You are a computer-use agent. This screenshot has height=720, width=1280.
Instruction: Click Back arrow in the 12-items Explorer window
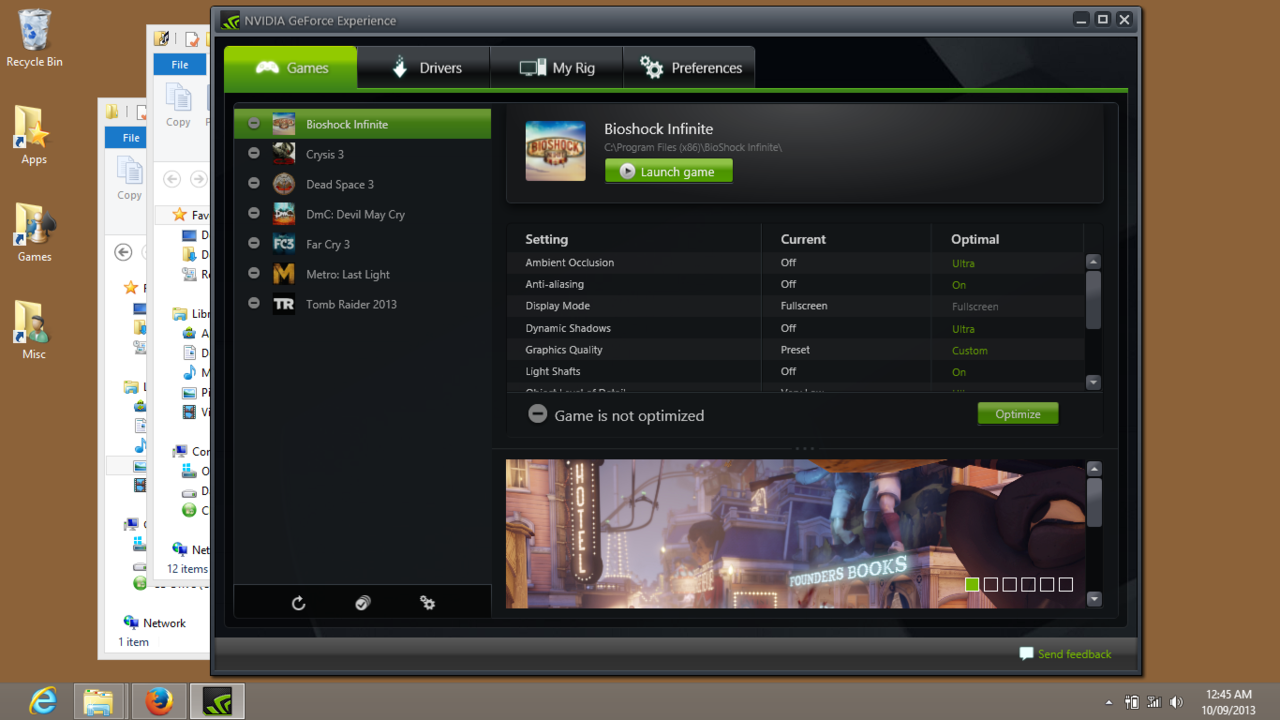pyautogui.click(x=172, y=179)
